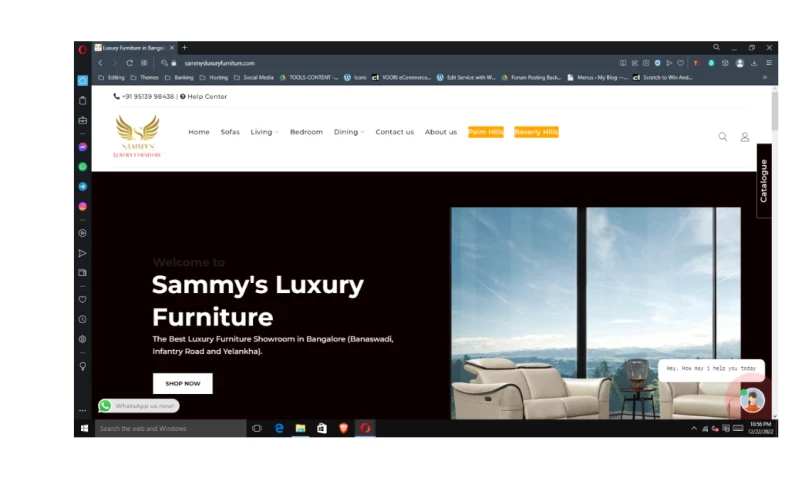Open Instagram in the Opera sidebar

(83, 207)
